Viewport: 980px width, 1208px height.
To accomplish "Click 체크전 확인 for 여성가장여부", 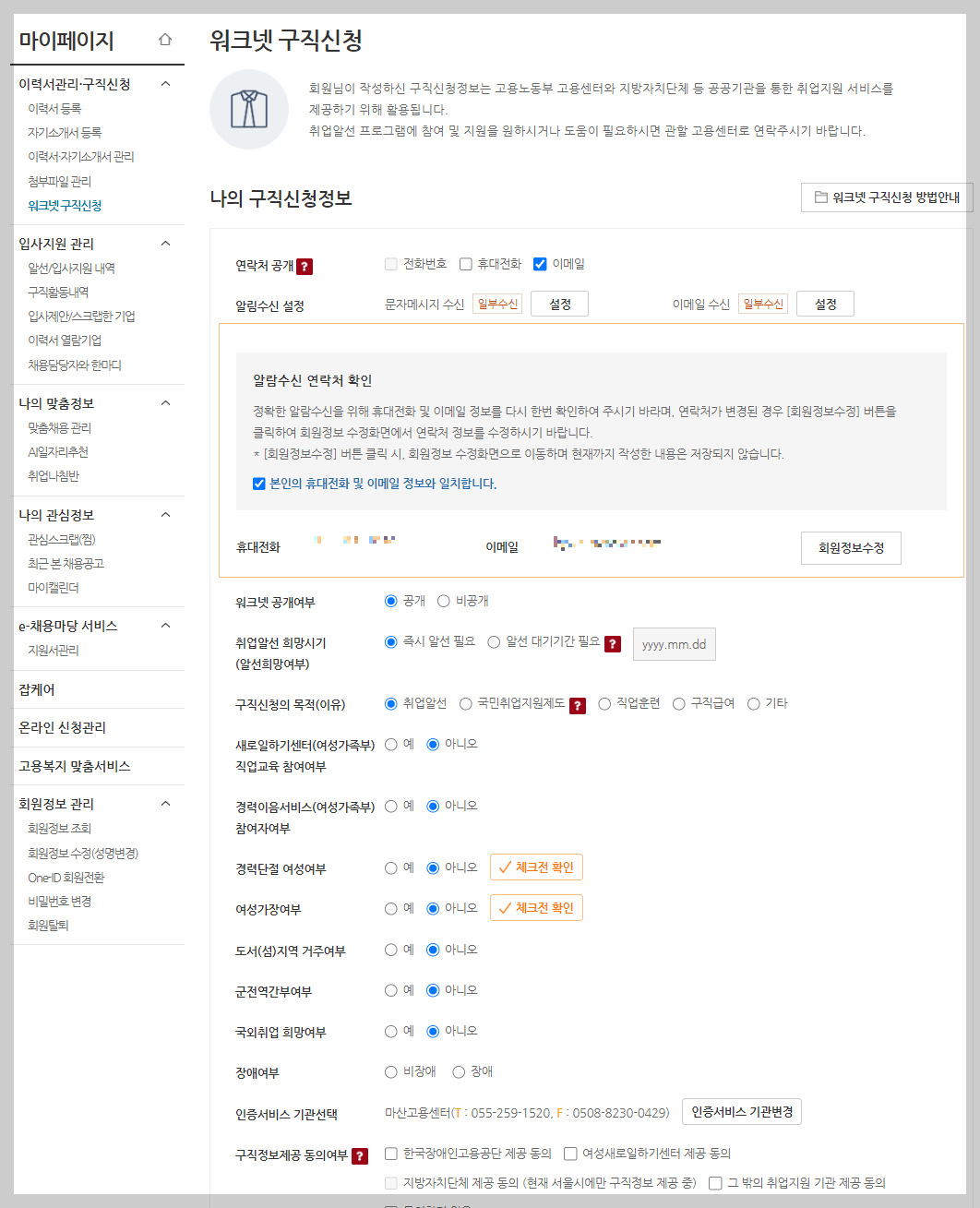I will (x=536, y=908).
